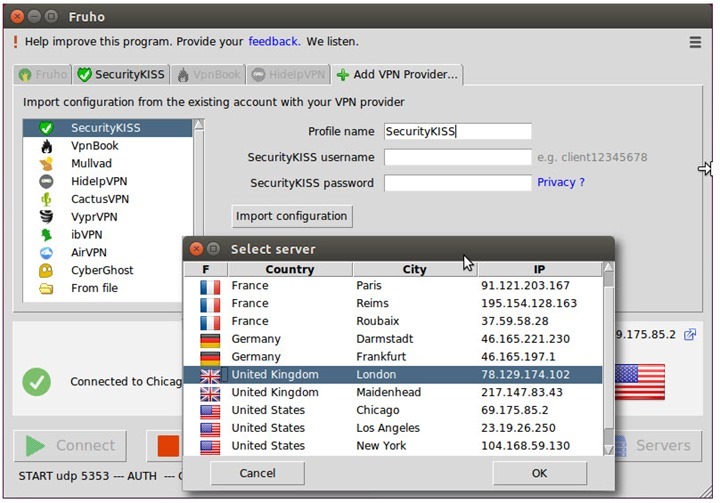The image size is (720, 503).
Task: Open the feedback link
Action: (x=273, y=42)
